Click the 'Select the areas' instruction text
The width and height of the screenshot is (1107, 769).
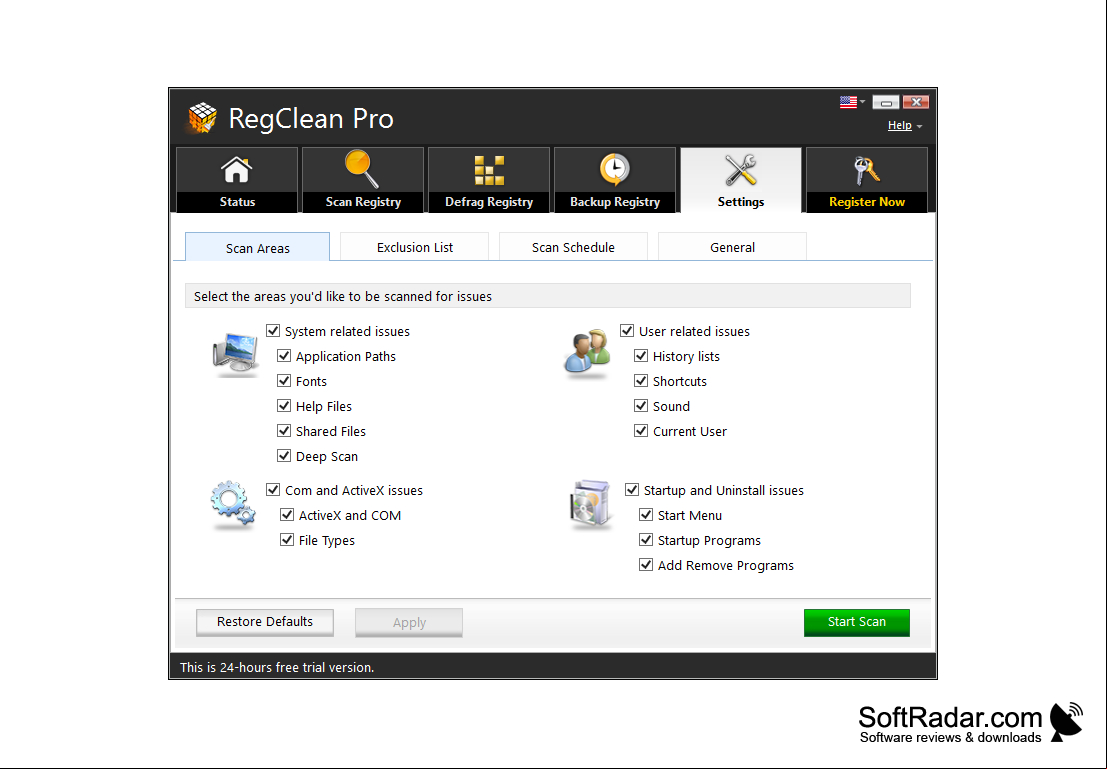tap(342, 297)
